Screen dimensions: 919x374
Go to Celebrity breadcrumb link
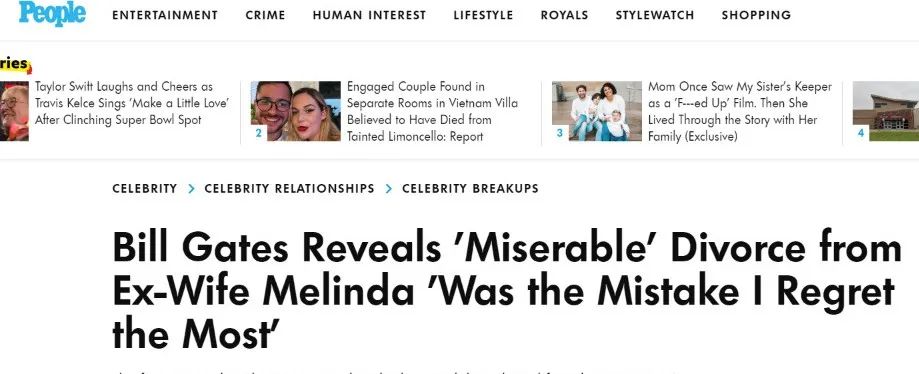coord(144,189)
